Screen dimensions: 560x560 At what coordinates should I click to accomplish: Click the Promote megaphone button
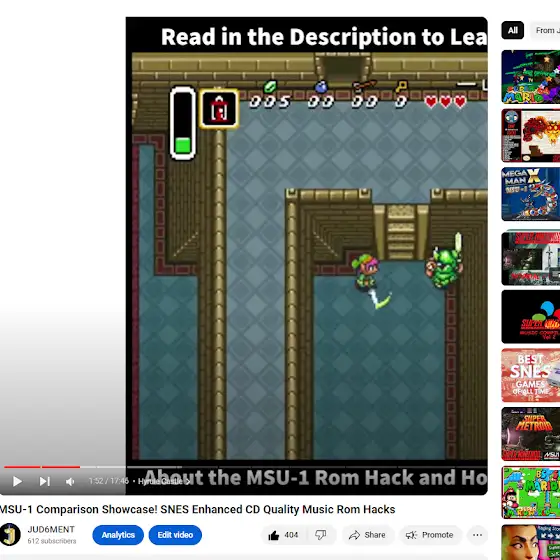click(430, 535)
